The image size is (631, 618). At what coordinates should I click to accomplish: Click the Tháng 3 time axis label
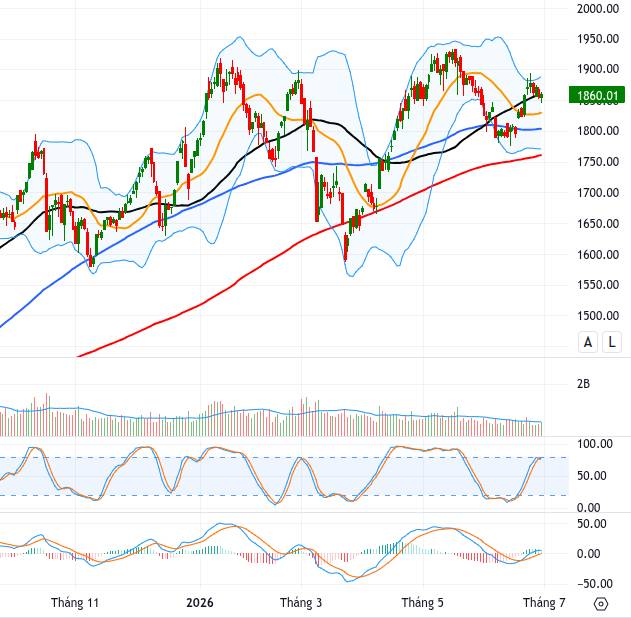301,603
